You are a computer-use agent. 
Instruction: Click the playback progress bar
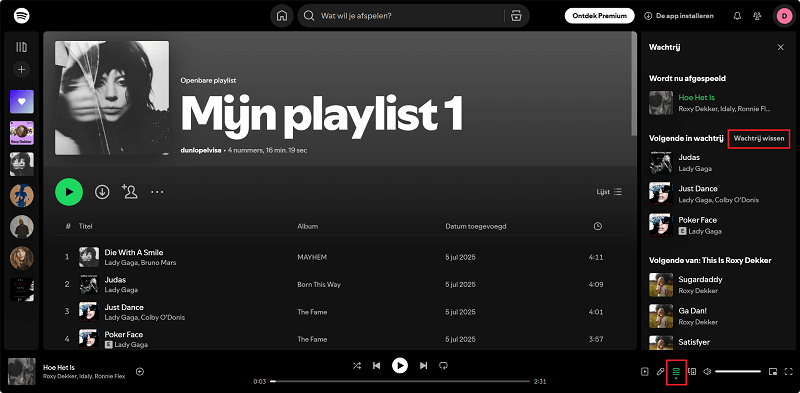[400, 381]
